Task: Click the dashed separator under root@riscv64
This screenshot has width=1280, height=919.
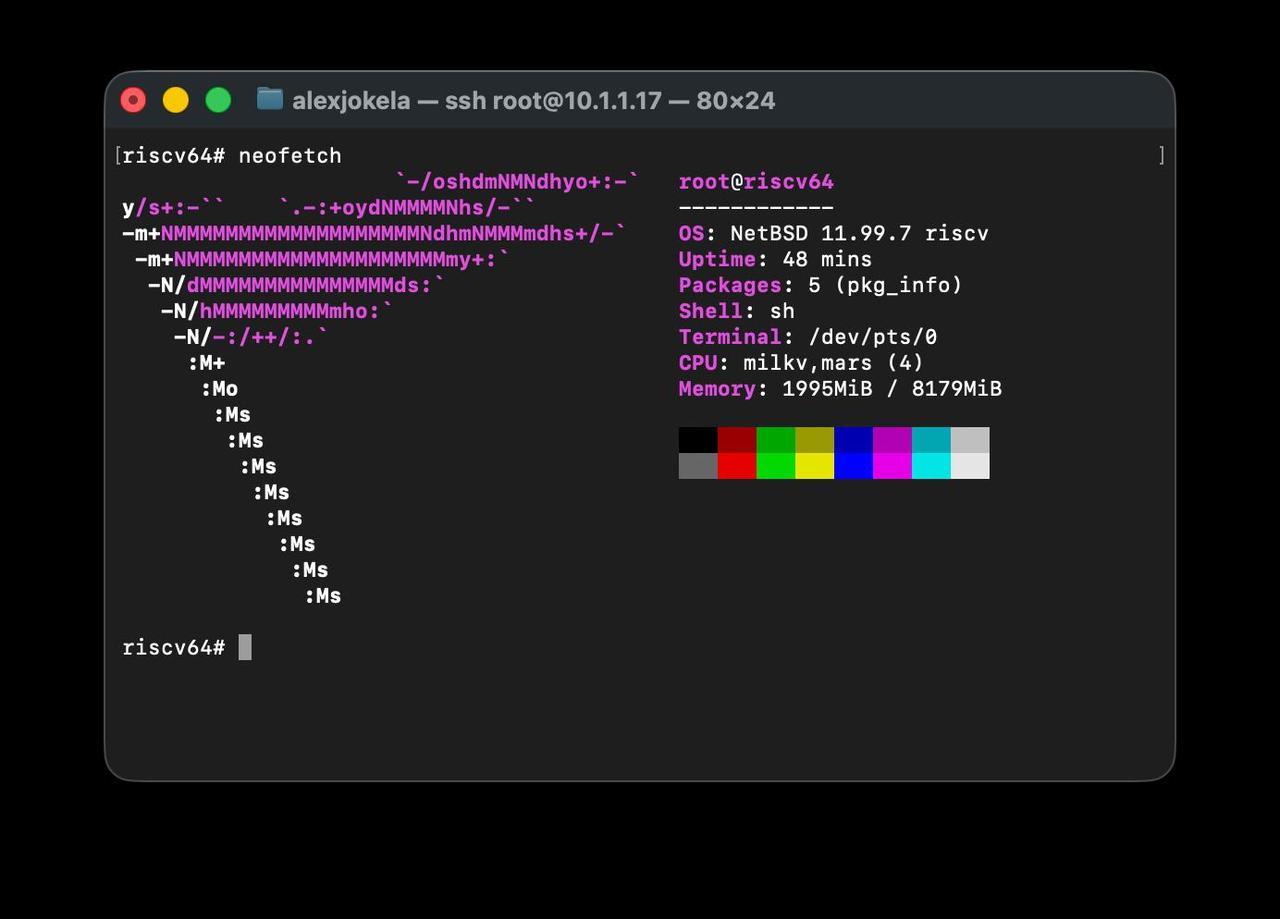Action: pos(756,207)
